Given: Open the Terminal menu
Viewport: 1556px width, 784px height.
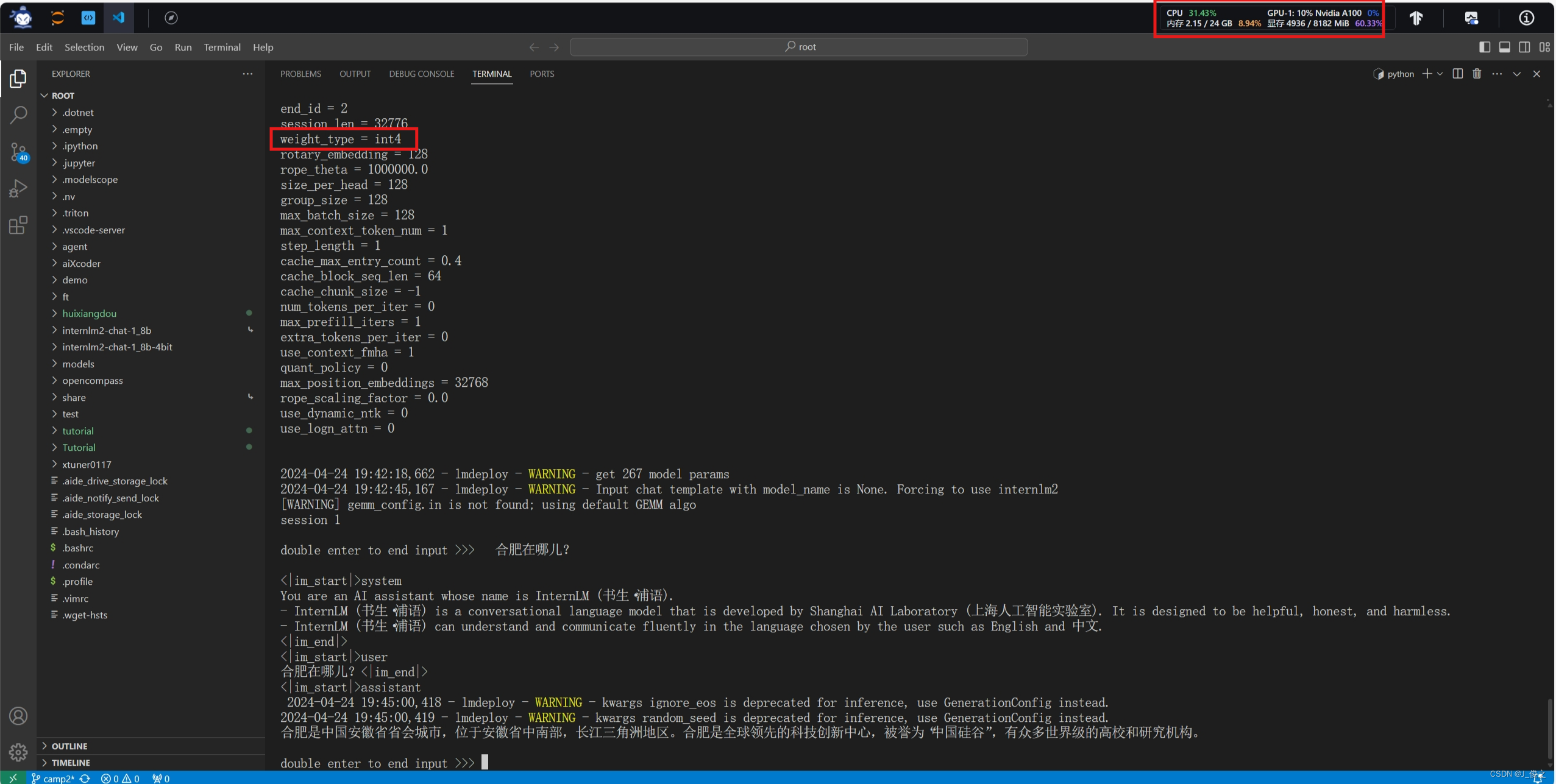Looking at the screenshot, I should [x=222, y=47].
